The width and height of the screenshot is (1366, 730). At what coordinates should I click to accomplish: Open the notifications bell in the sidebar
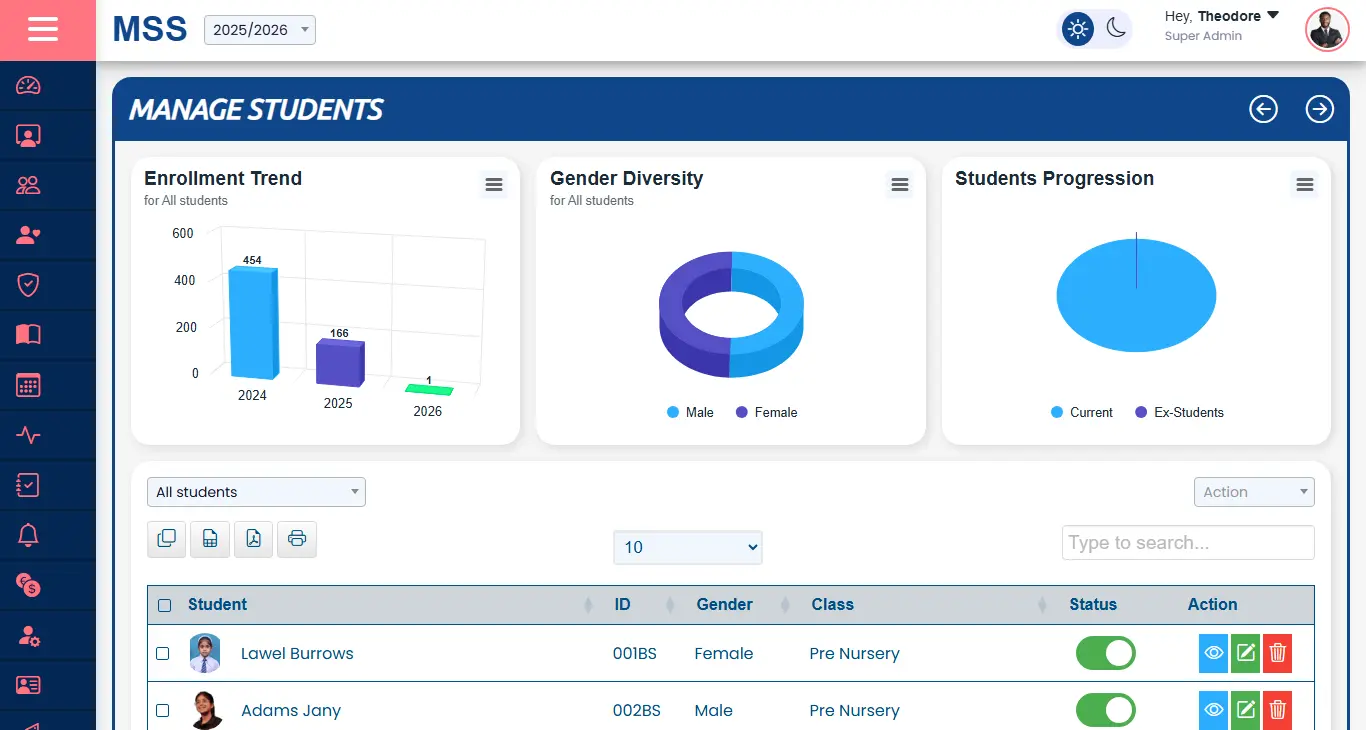pos(25,535)
